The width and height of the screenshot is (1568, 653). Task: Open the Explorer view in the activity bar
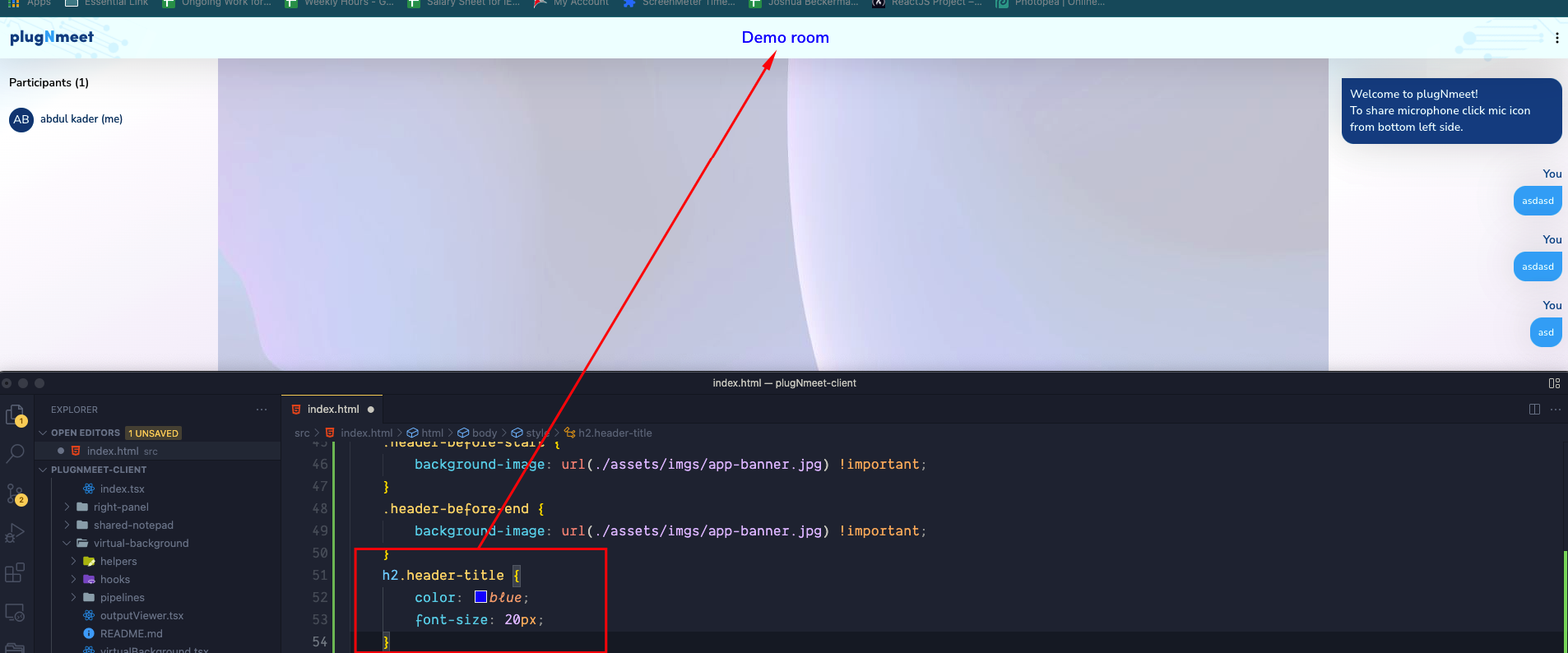(15, 414)
